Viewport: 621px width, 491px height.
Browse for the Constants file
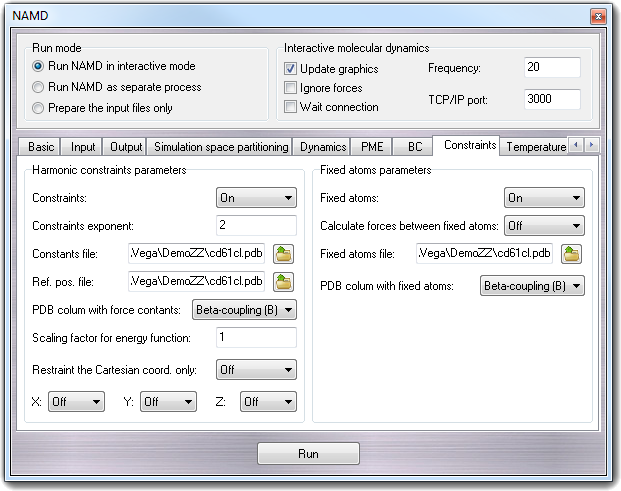click(285, 254)
